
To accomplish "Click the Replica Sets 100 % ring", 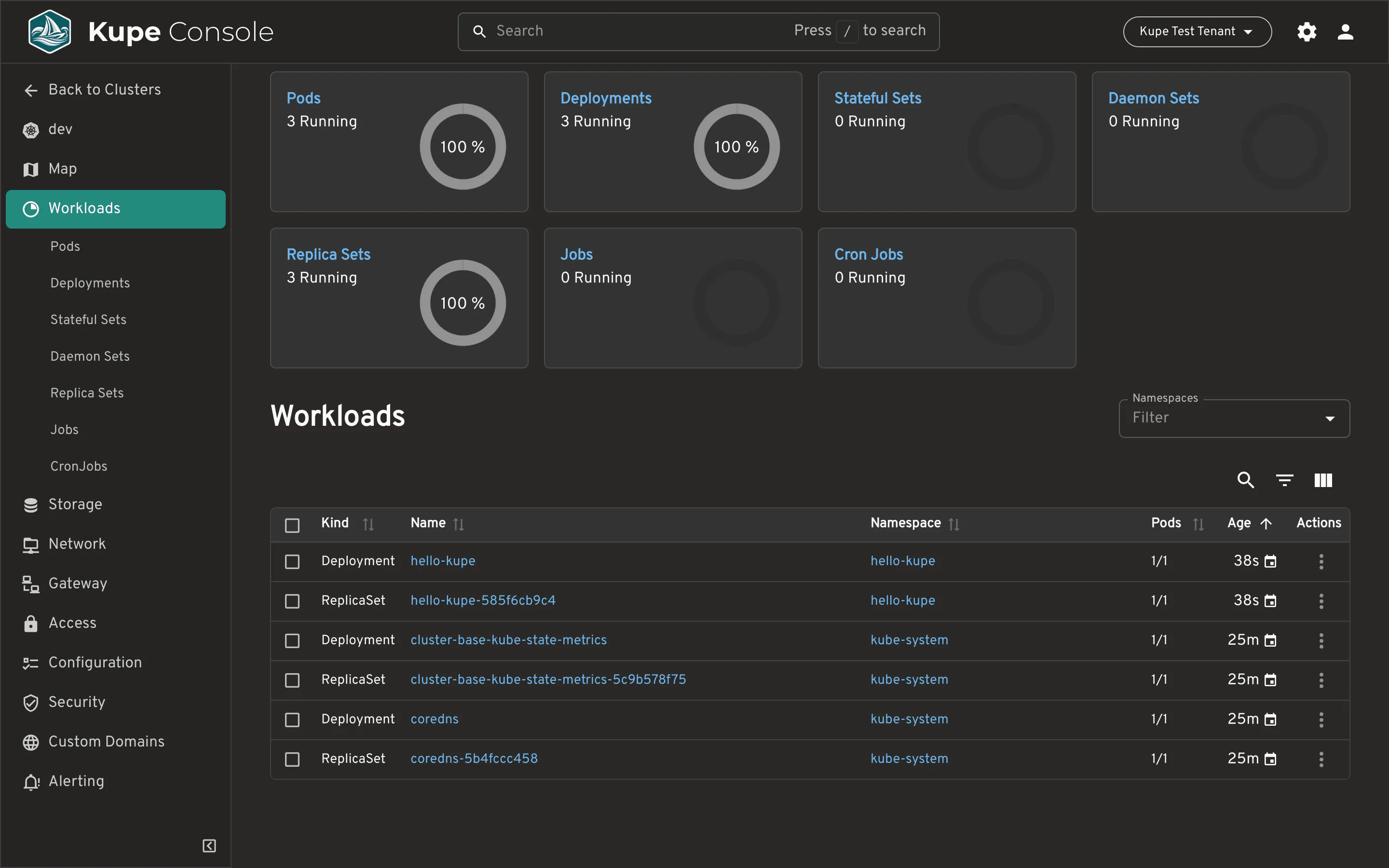I will [463, 303].
